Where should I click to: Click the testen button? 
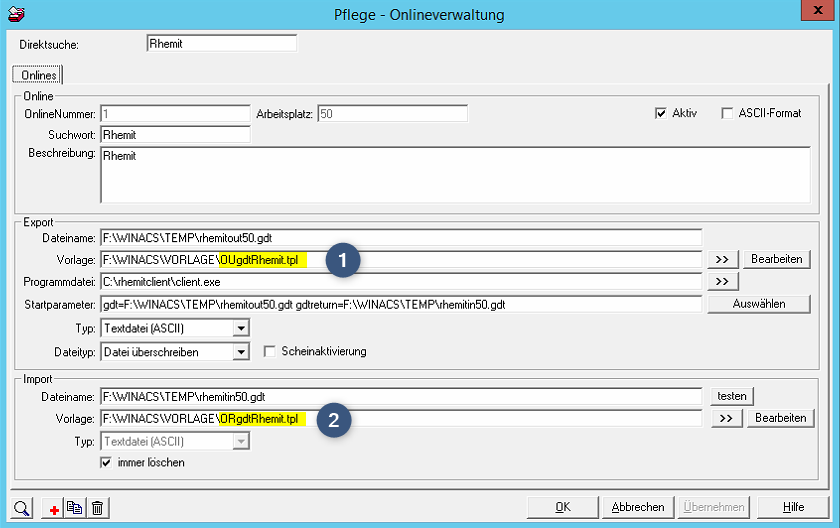[731, 396]
